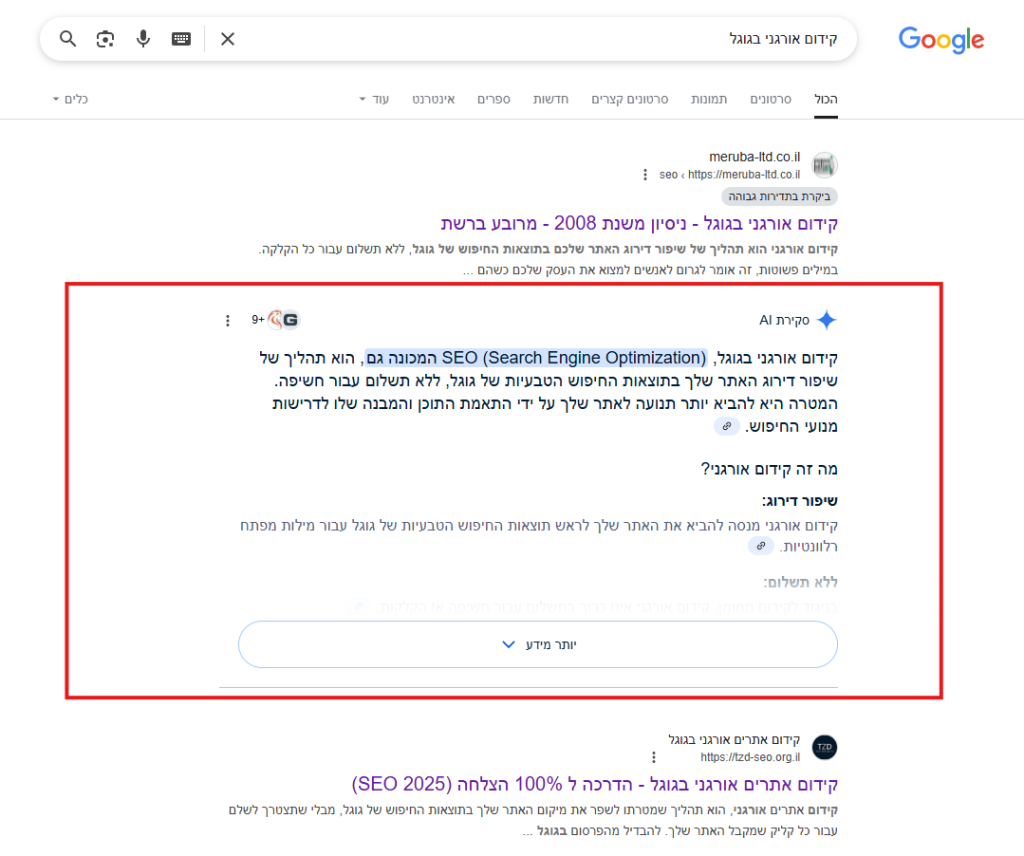Click the source link icon after first AI paragraph
Image resolution: width=1024 pixels, height=856 pixels.
click(727, 426)
